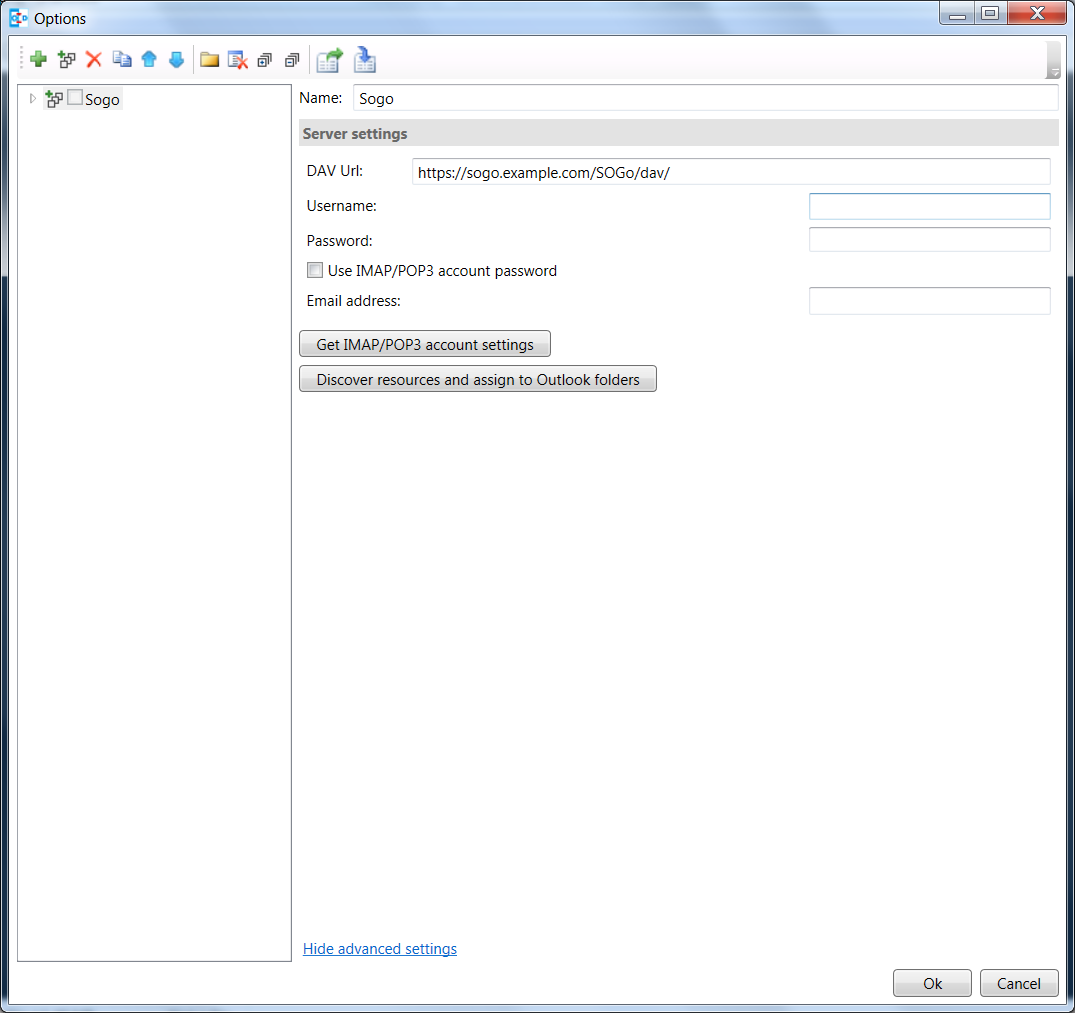Focus the Password input field
This screenshot has width=1075, height=1013.
(930, 240)
